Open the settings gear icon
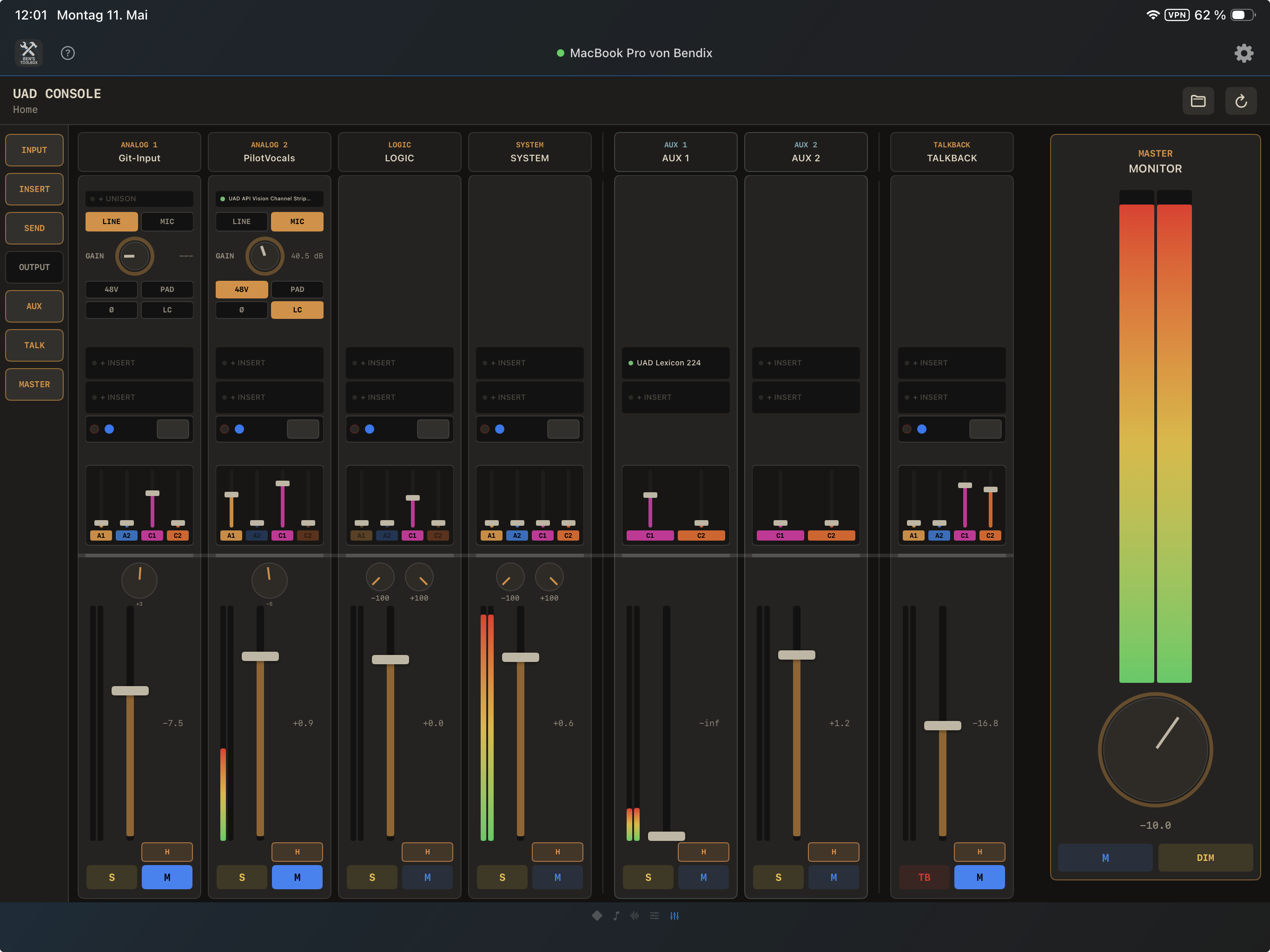The image size is (1270, 952). coord(1244,53)
